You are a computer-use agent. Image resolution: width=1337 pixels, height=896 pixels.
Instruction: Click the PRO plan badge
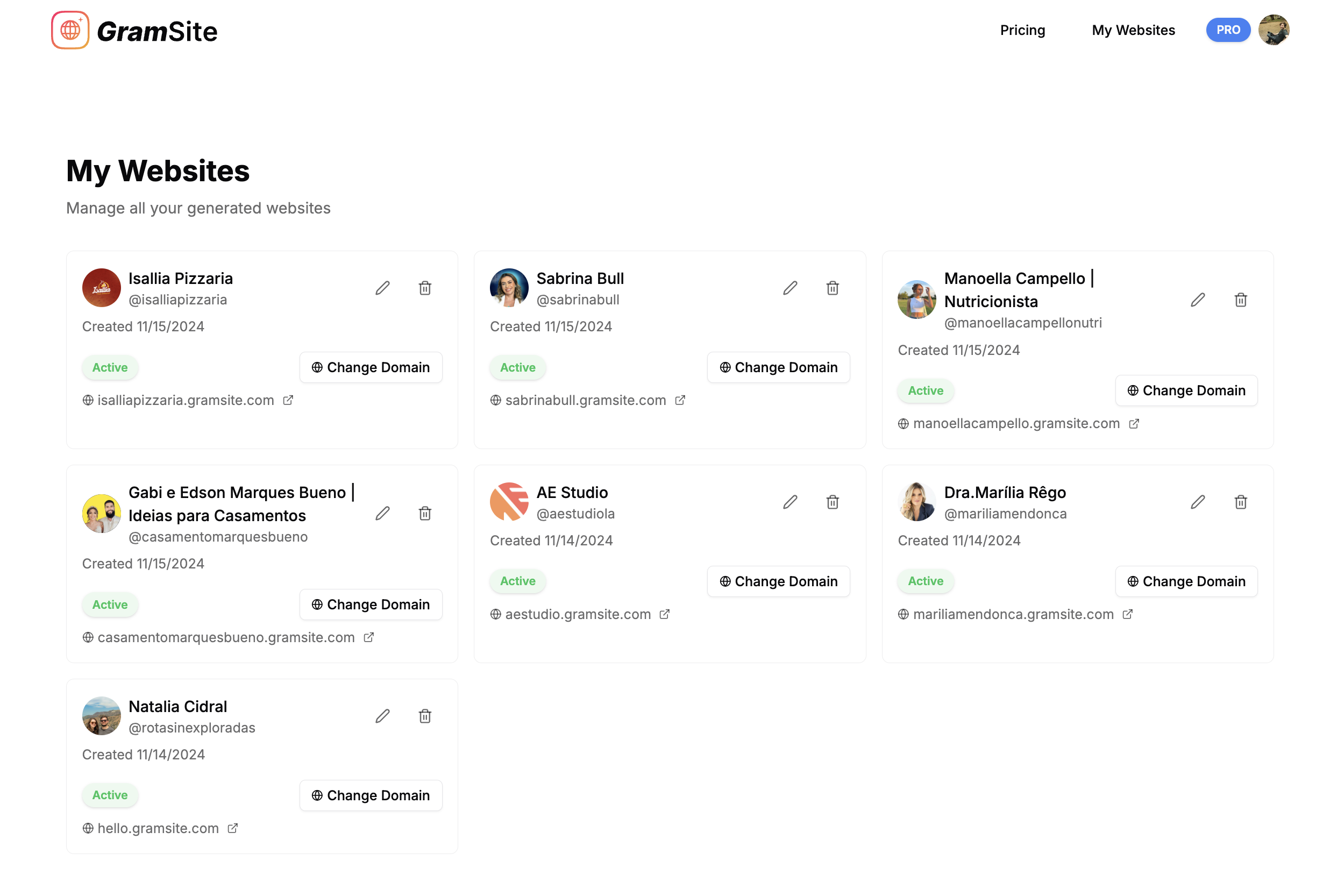pyautogui.click(x=1228, y=30)
